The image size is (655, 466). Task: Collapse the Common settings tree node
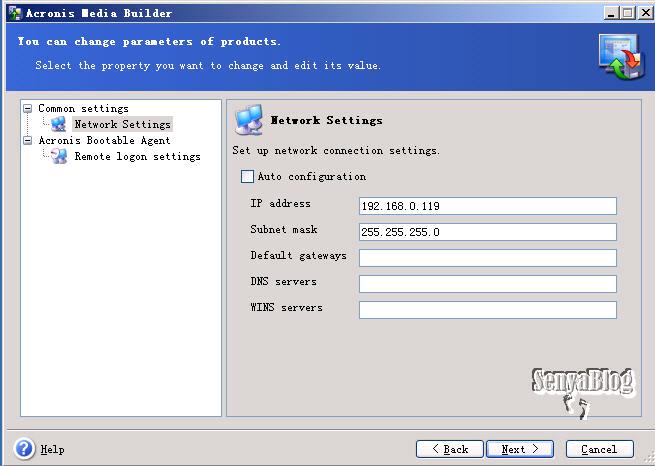(28, 109)
